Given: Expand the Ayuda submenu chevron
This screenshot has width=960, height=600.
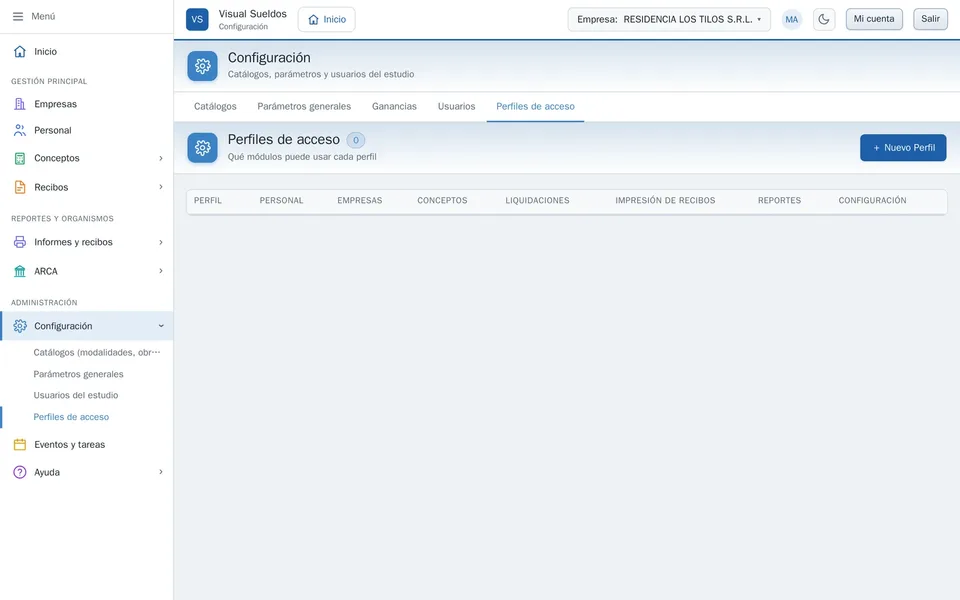Looking at the screenshot, I should pyautogui.click(x=161, y=471).
